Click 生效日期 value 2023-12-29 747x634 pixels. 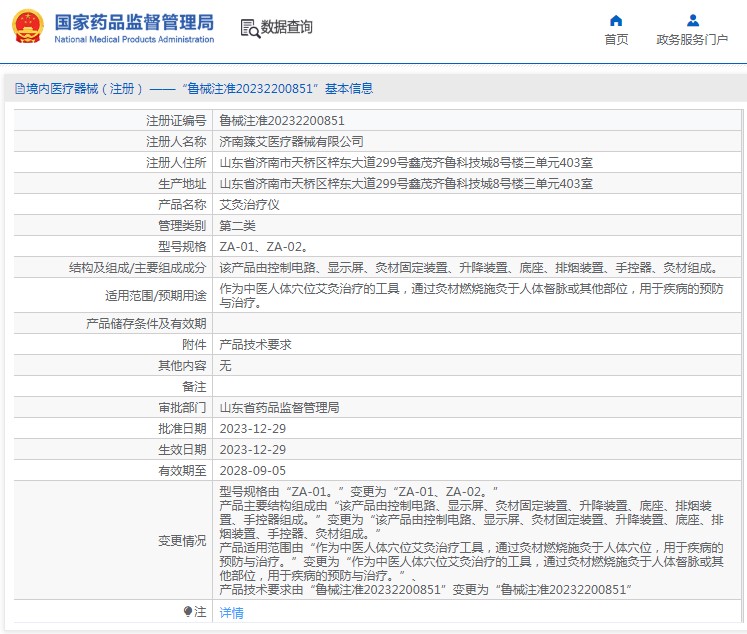[x=252, y=450]
